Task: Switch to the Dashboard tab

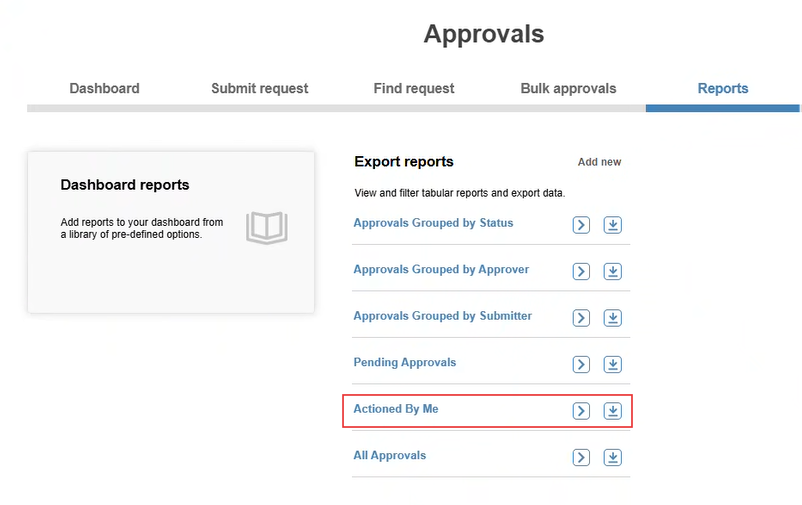Action: point(104,89)
